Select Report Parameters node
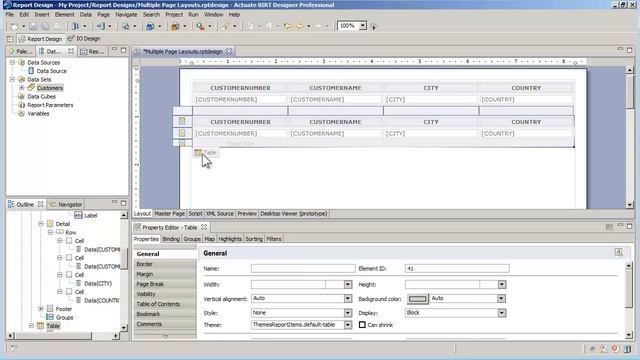Viewport: 640px width, 360px height. (50, 105)
